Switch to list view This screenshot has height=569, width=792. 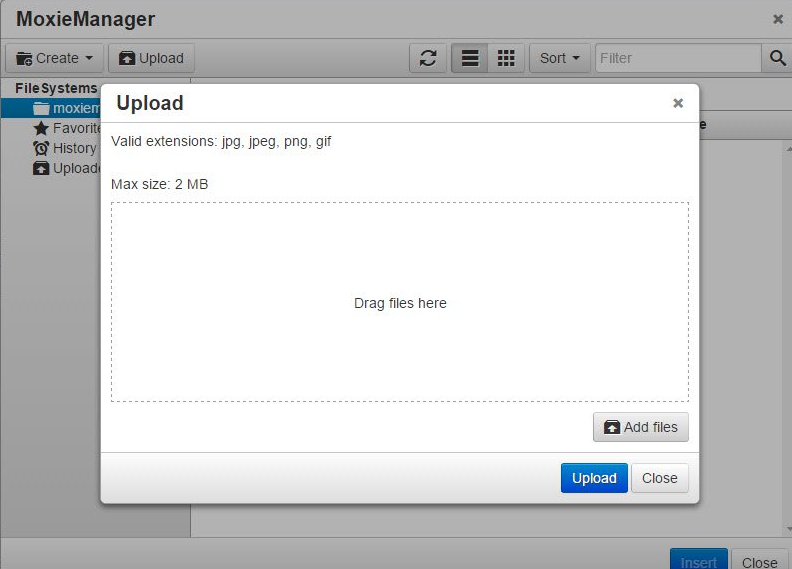470,58
